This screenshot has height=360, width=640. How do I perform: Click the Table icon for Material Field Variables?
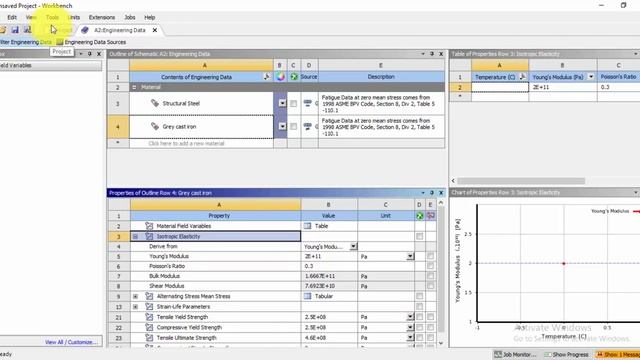coord(307,226)
